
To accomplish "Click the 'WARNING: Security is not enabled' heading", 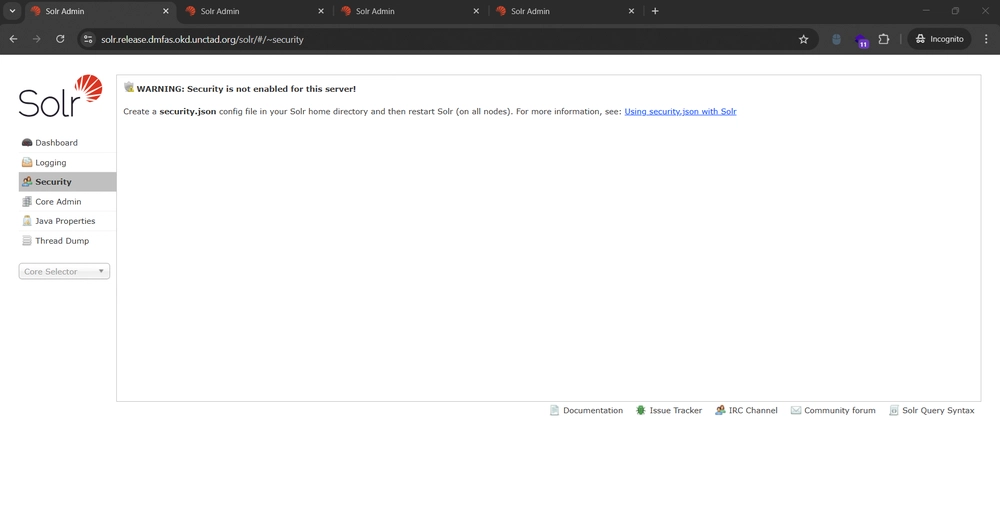I will (246, 89).
